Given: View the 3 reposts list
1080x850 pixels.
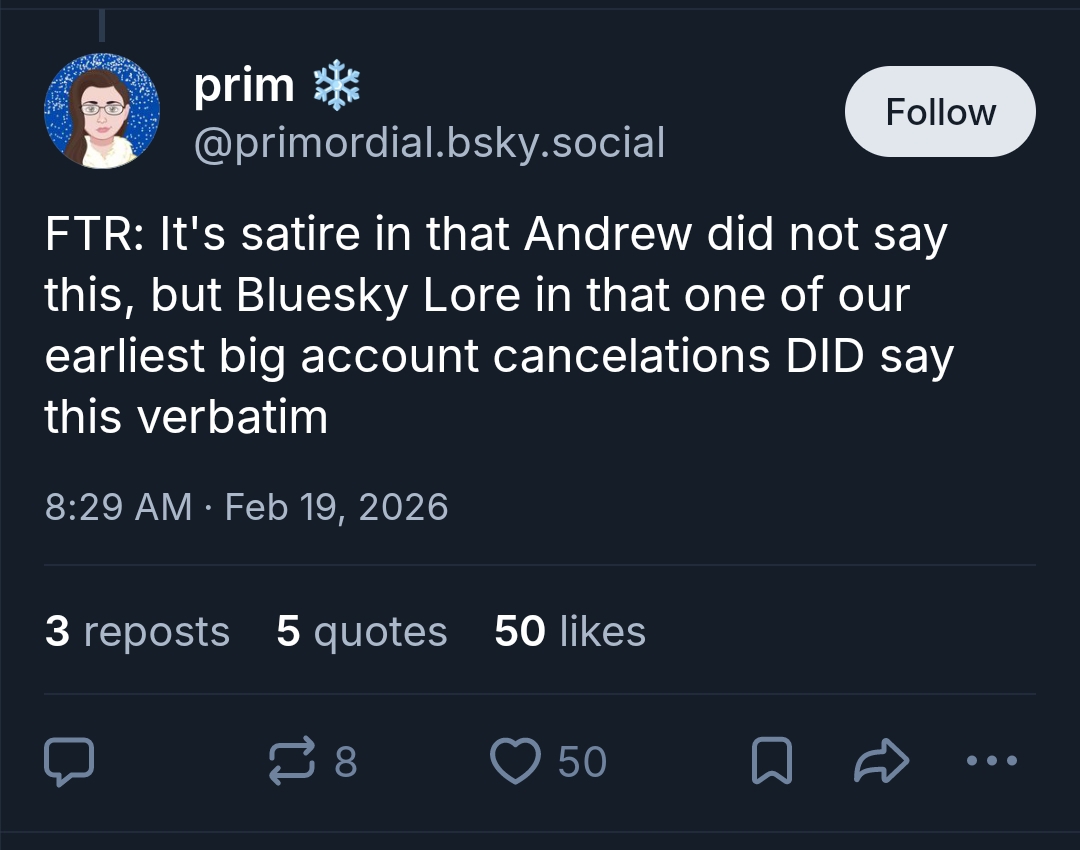Looking at the screenshot, I should coord(137,631).
